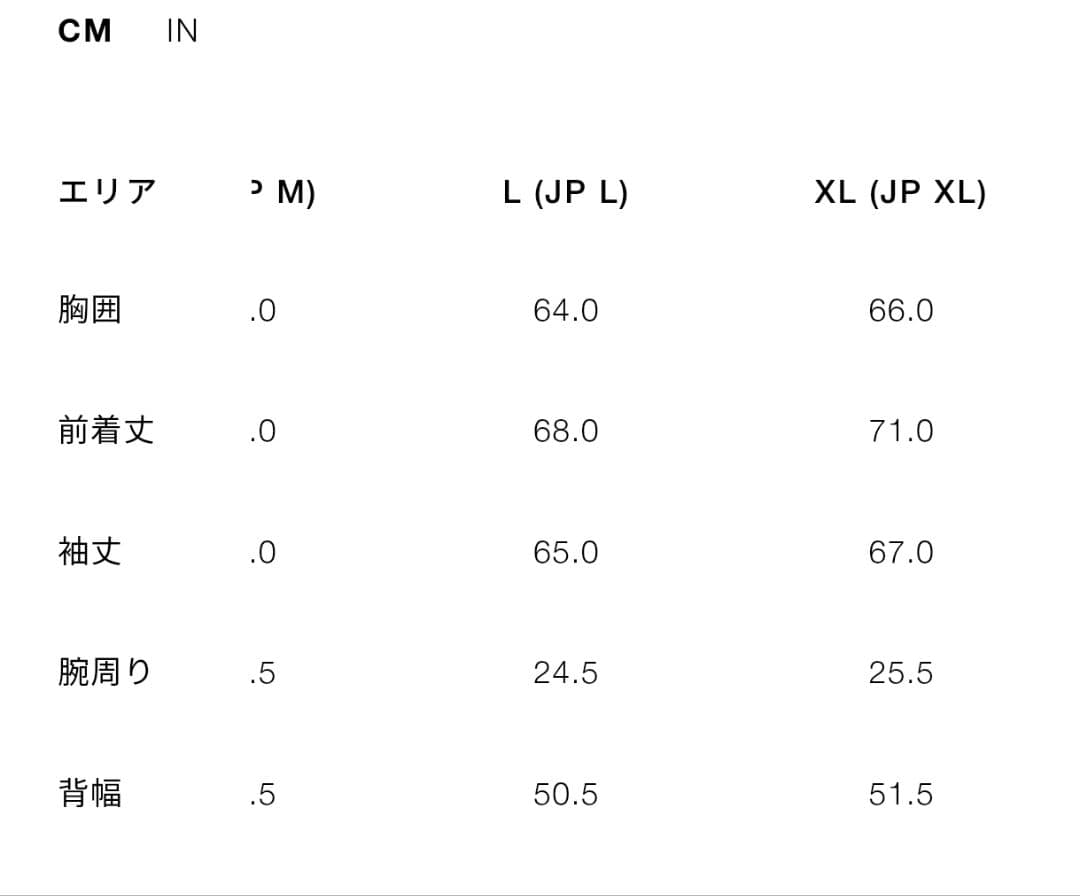
Task: Select the 25.5 arm circumference value
Action: (x=901, y=672)
